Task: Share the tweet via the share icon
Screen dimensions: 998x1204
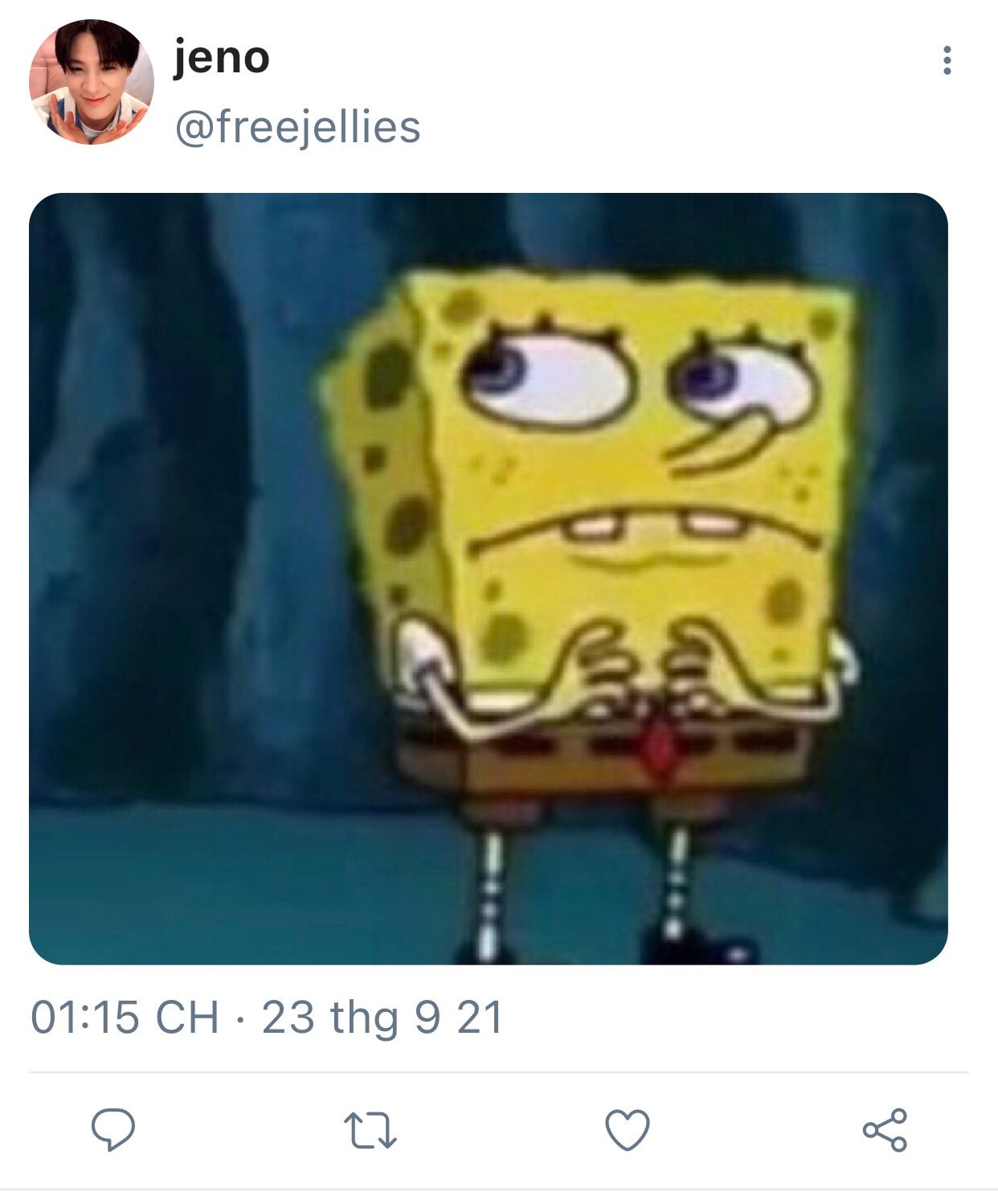Action: pyautogui.click(x=885, y=1130)
